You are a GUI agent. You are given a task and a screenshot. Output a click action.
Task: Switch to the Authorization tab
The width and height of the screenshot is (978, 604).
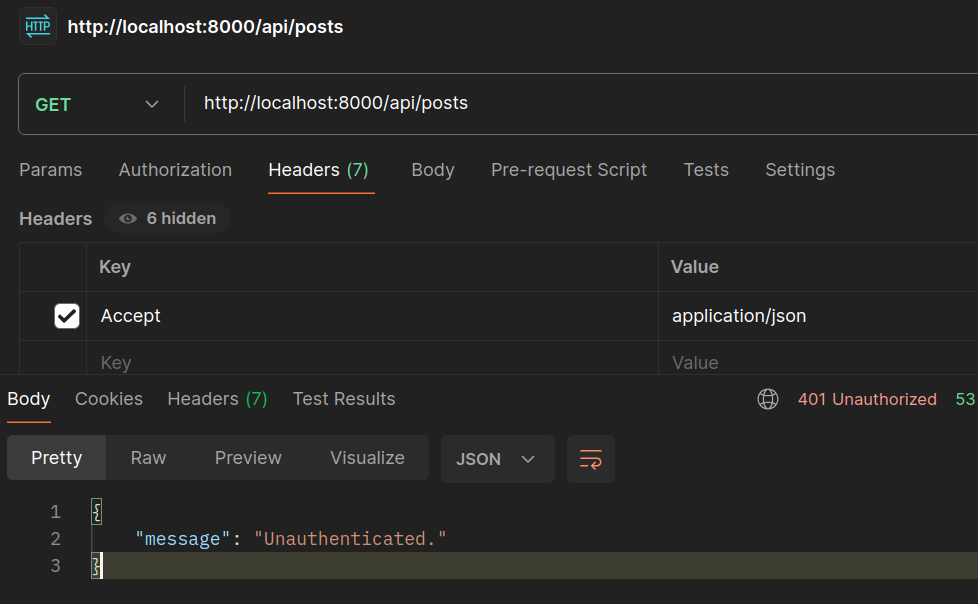tap(175, 170)
